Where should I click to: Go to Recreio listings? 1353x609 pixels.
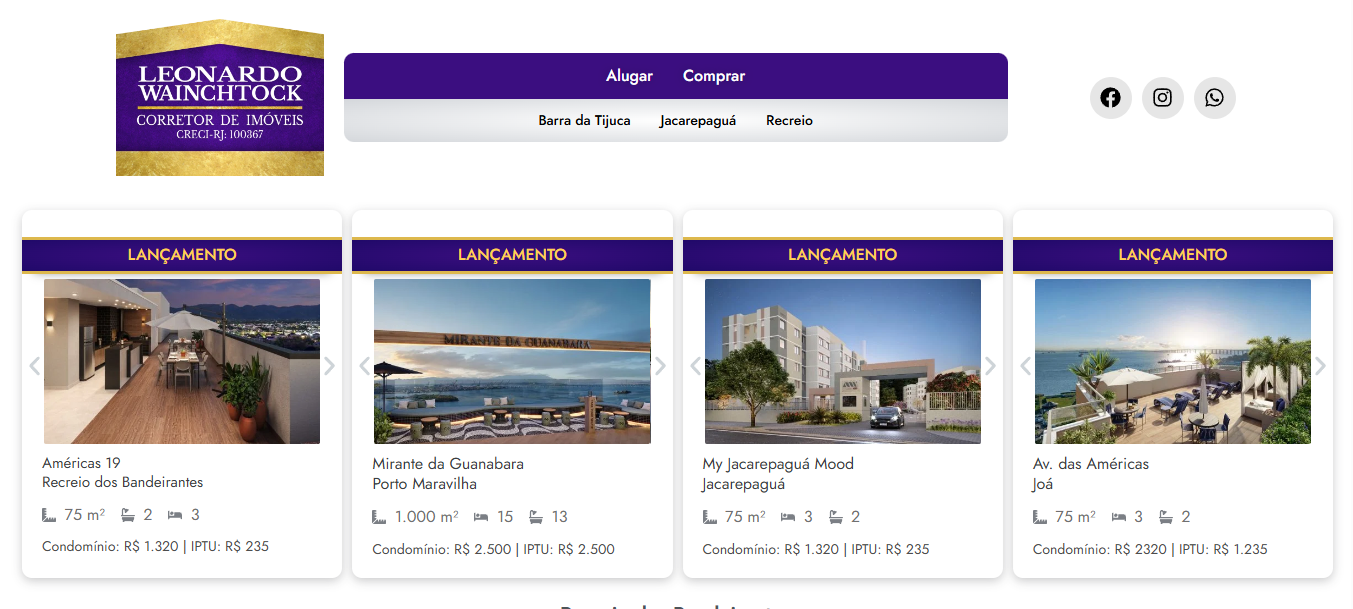pyautogui.click(x=789, y=121)
